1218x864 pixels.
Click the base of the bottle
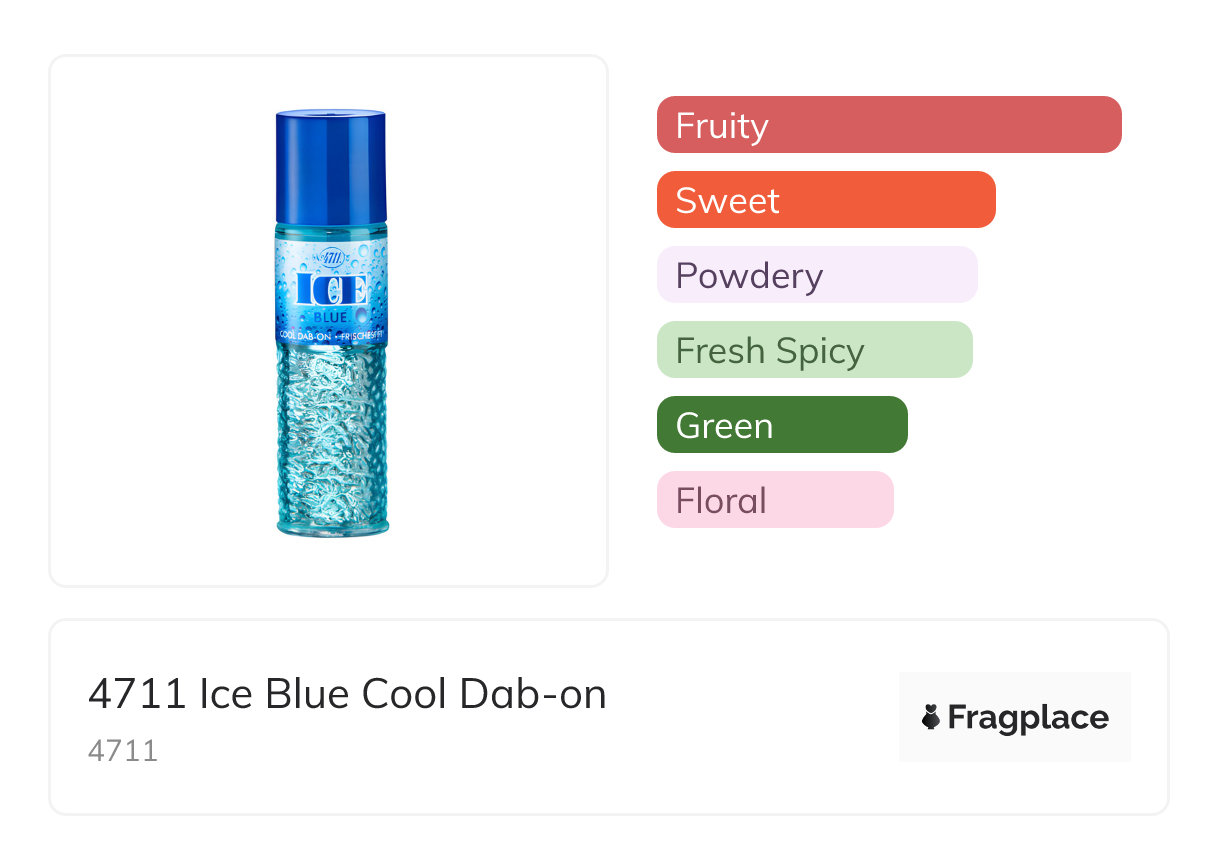coord(332,526)
